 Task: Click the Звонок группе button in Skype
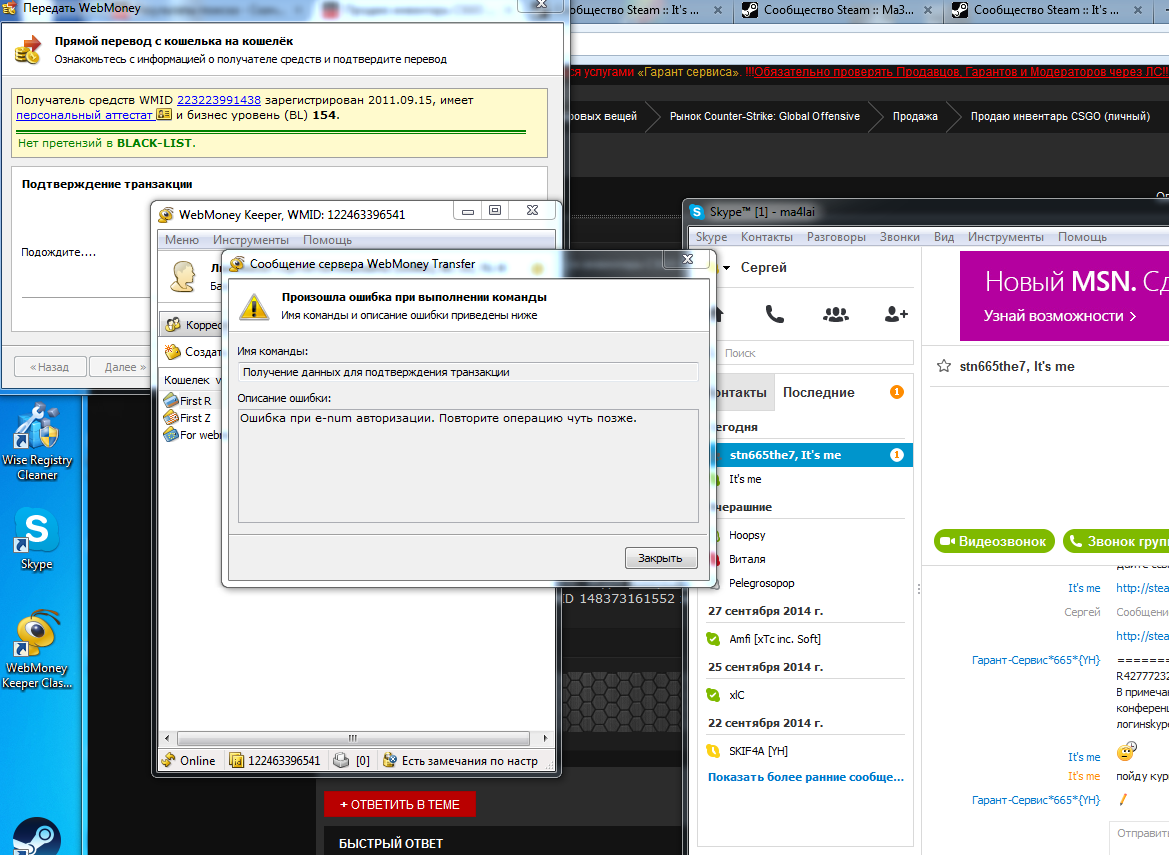[1116, 541]
